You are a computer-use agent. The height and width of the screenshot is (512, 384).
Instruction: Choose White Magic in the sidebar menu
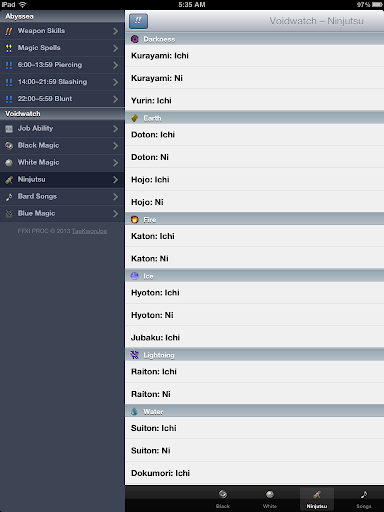pyautogui.click(x=62, y=163)
